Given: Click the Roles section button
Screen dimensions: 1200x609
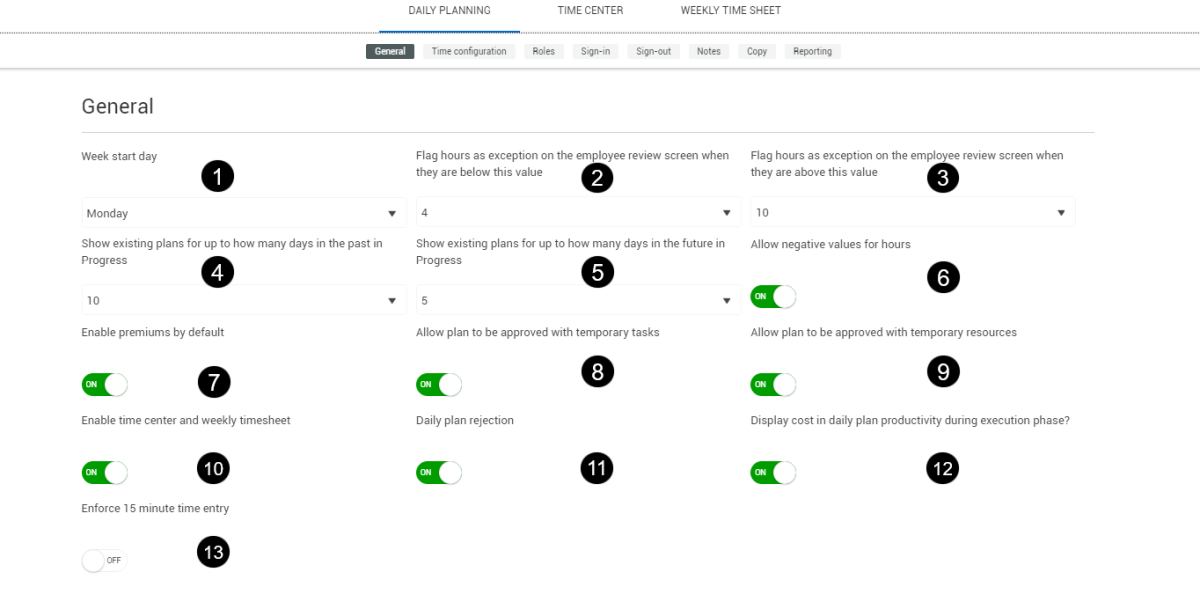Looking at the screenshot, I should [x=544, y=52].
